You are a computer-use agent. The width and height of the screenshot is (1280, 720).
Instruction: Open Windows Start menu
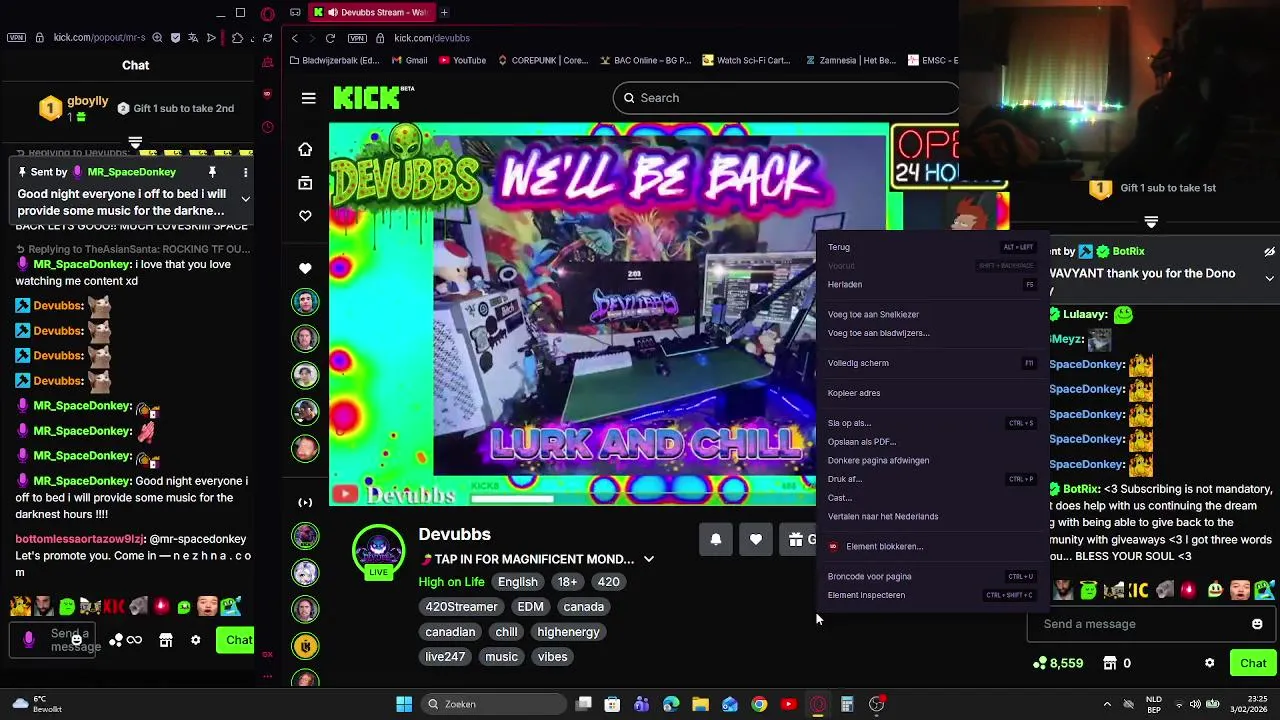404,704
